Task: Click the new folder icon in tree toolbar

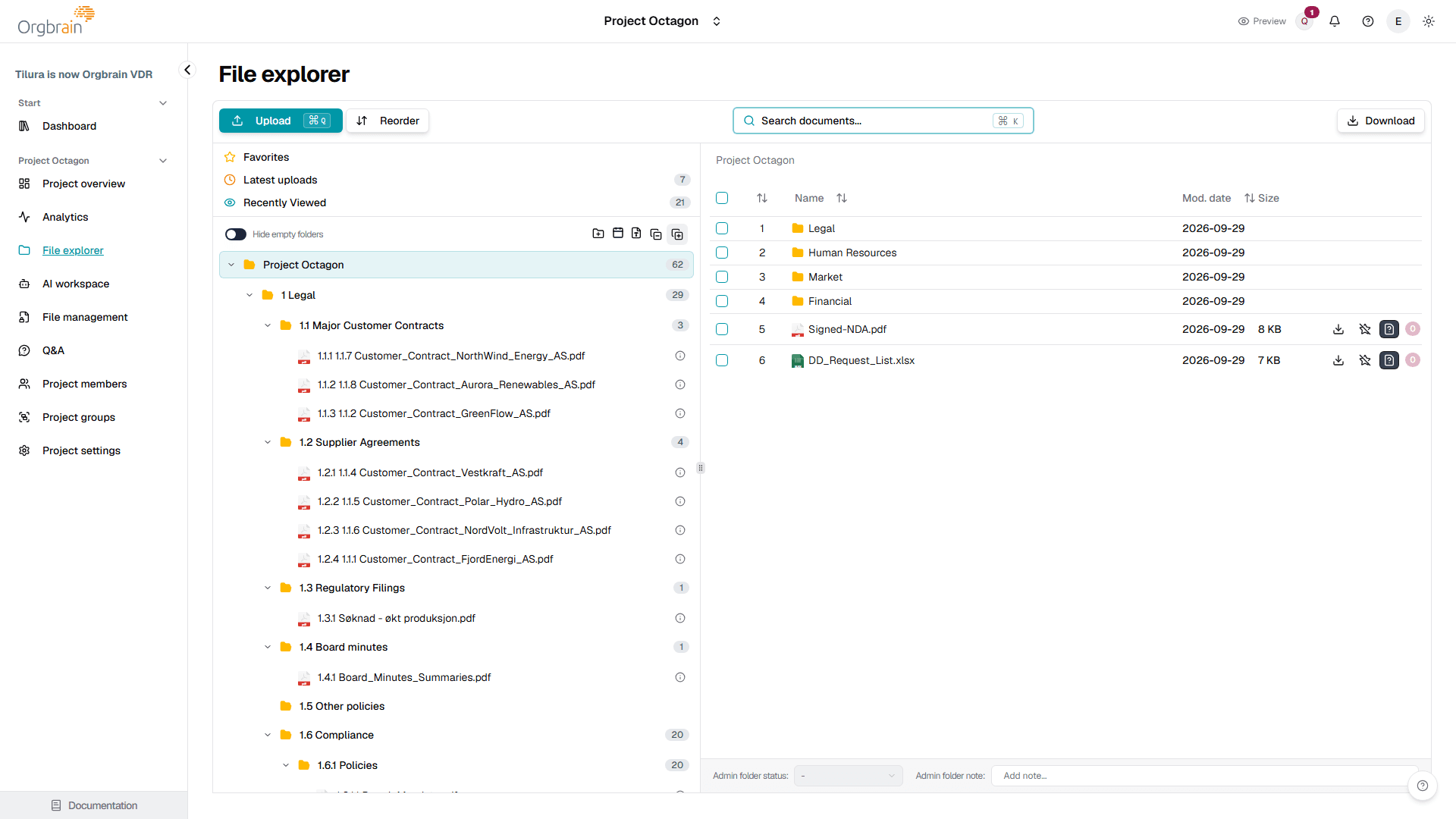Action: click(x=598, y=234)
